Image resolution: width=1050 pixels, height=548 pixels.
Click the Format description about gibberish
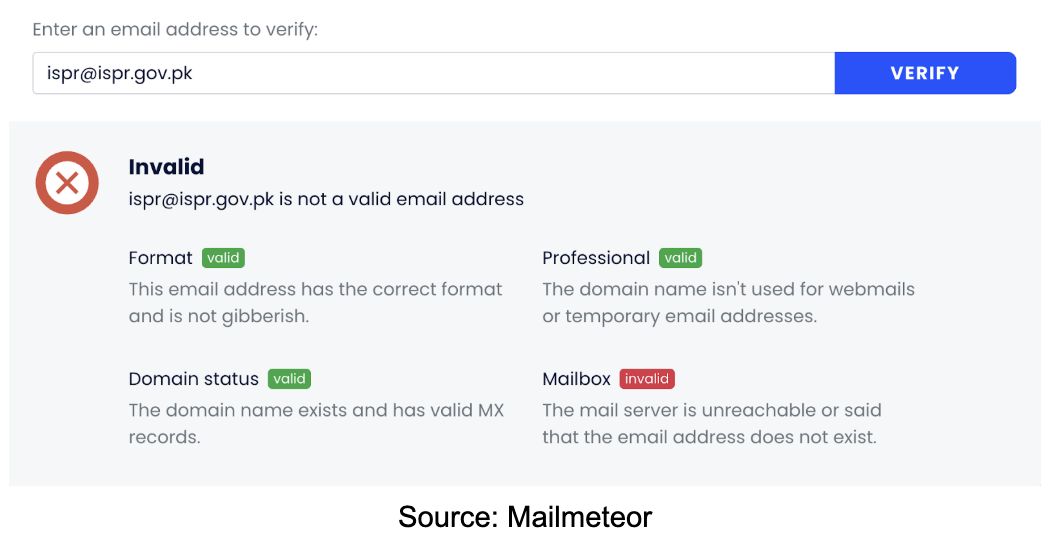click(x=315, y=303)
